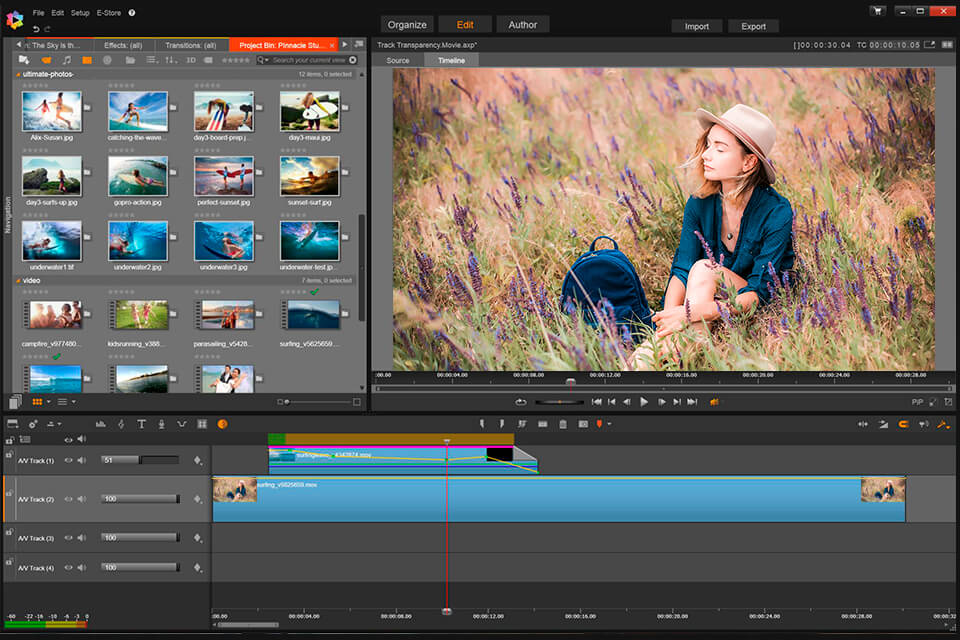
Task: Select the Title (T) tool in timeline toolbar
Action: [141, 424]
